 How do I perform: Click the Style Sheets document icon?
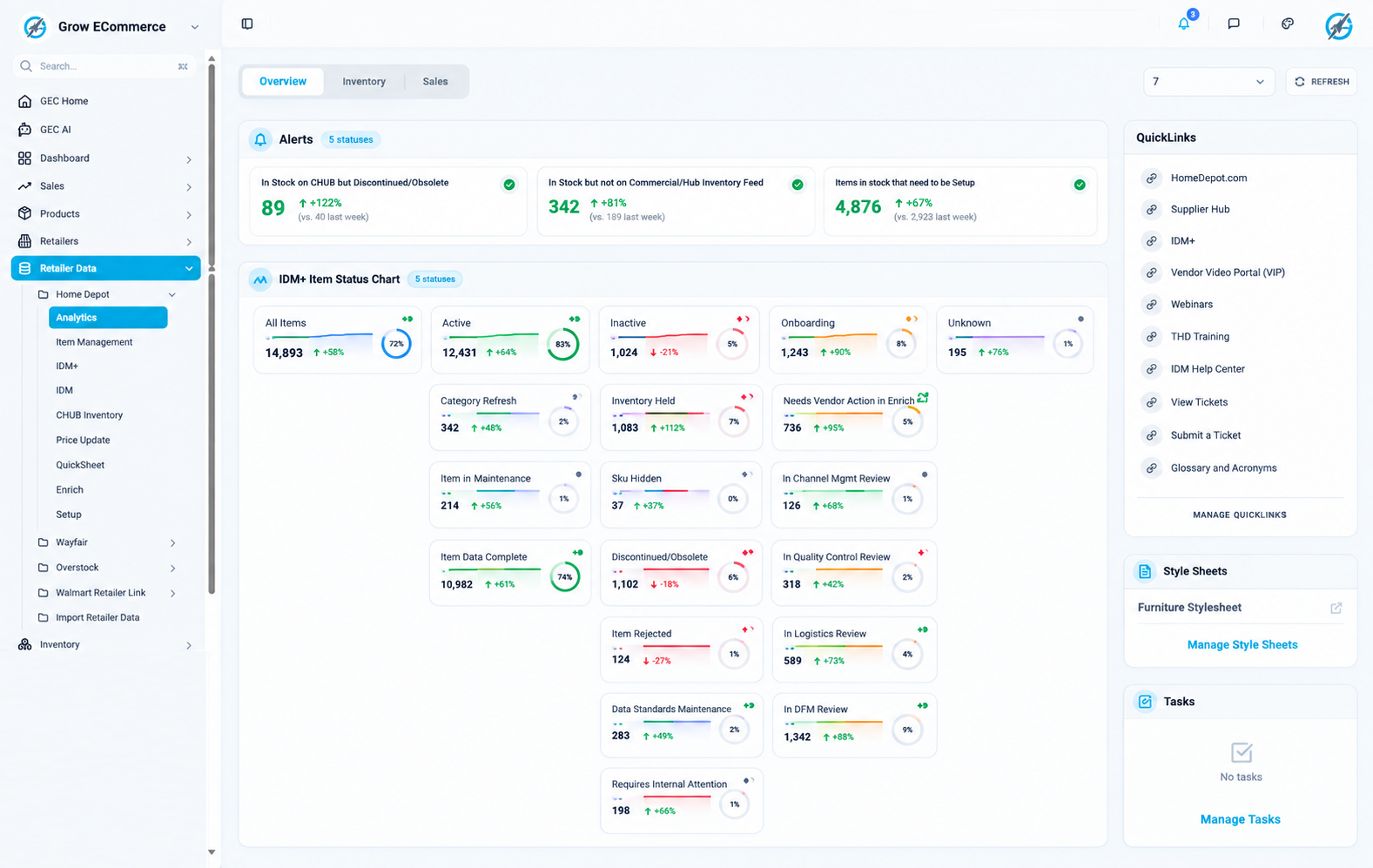tap(1145, 571)
